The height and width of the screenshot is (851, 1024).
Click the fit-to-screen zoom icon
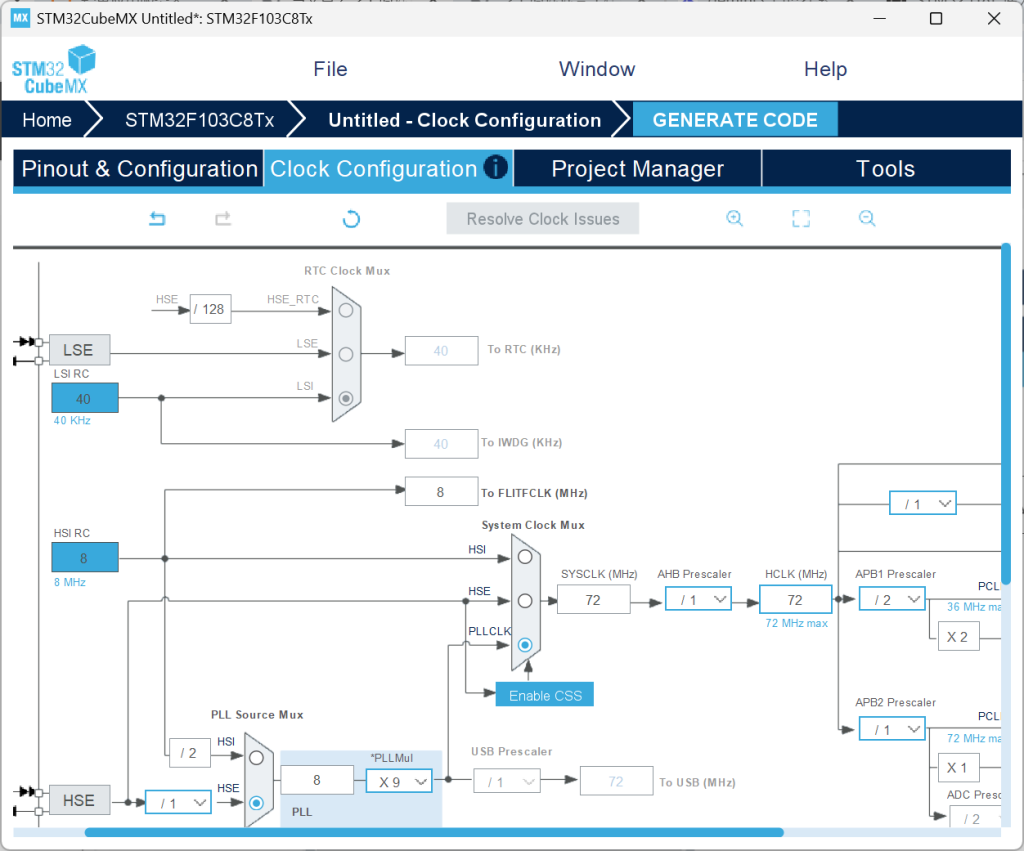801,219
